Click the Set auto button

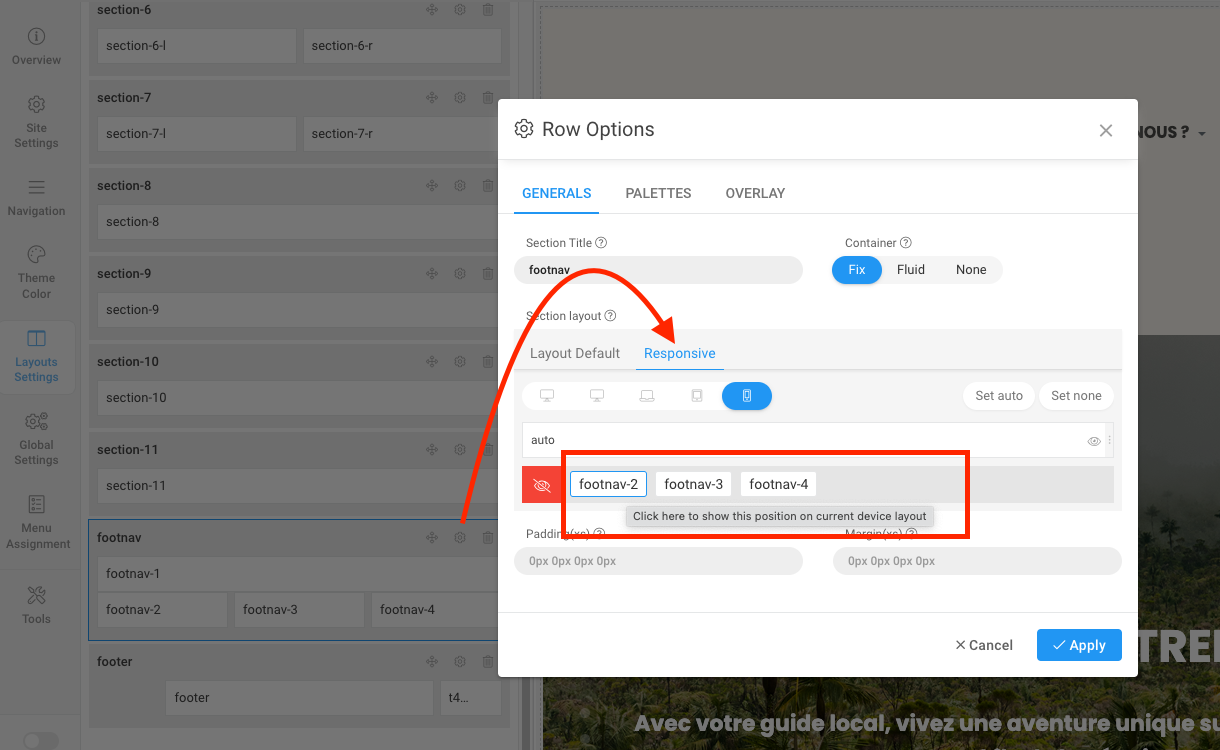click(x=999, y=396)
